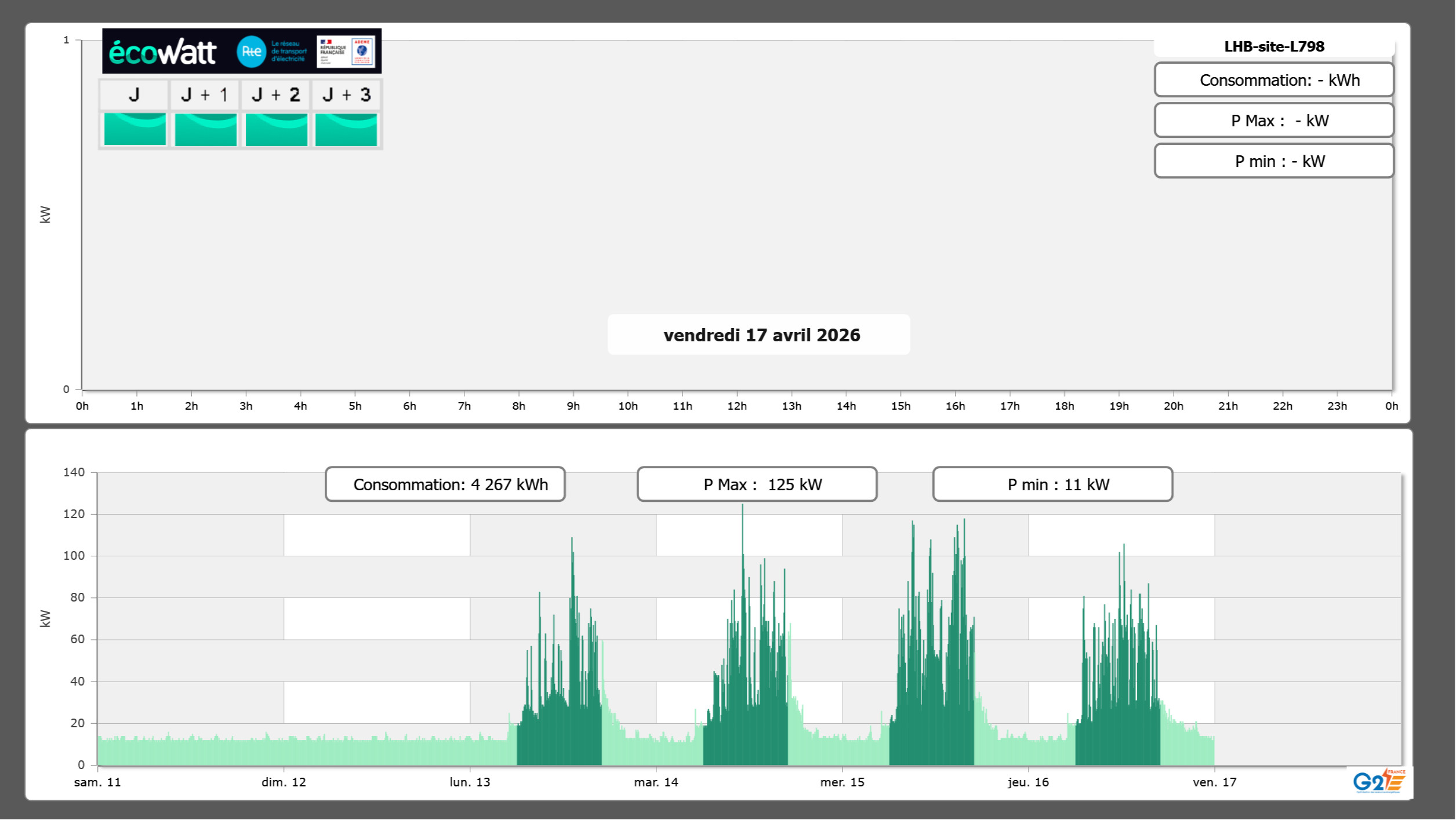Click the daily Consommation - kWh box
Screen dimensions: 1456x820
pos(1273,80)
